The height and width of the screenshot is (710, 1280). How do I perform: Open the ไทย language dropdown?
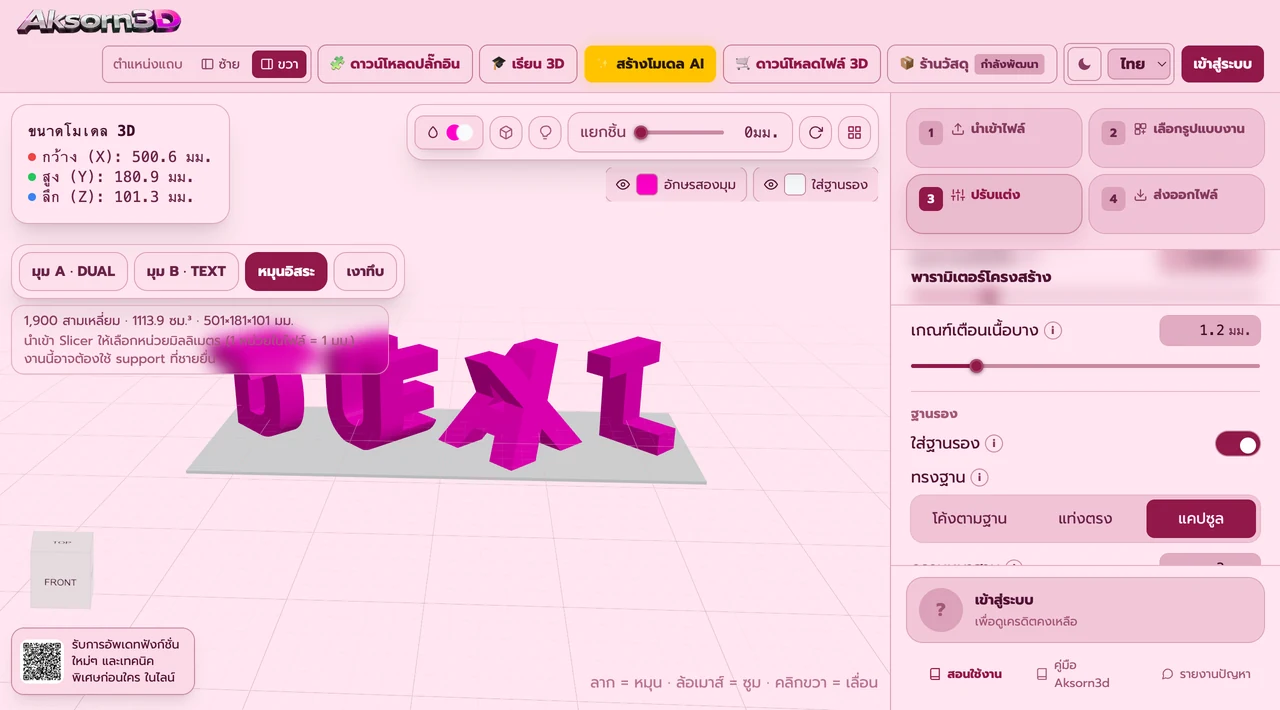tap(1139, 64)
